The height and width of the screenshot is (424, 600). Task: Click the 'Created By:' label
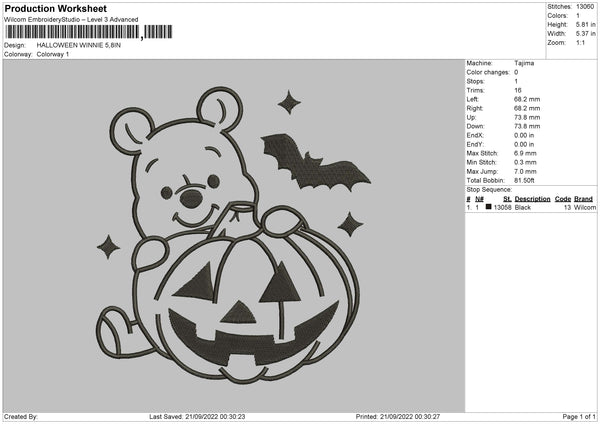pos(21,416)
